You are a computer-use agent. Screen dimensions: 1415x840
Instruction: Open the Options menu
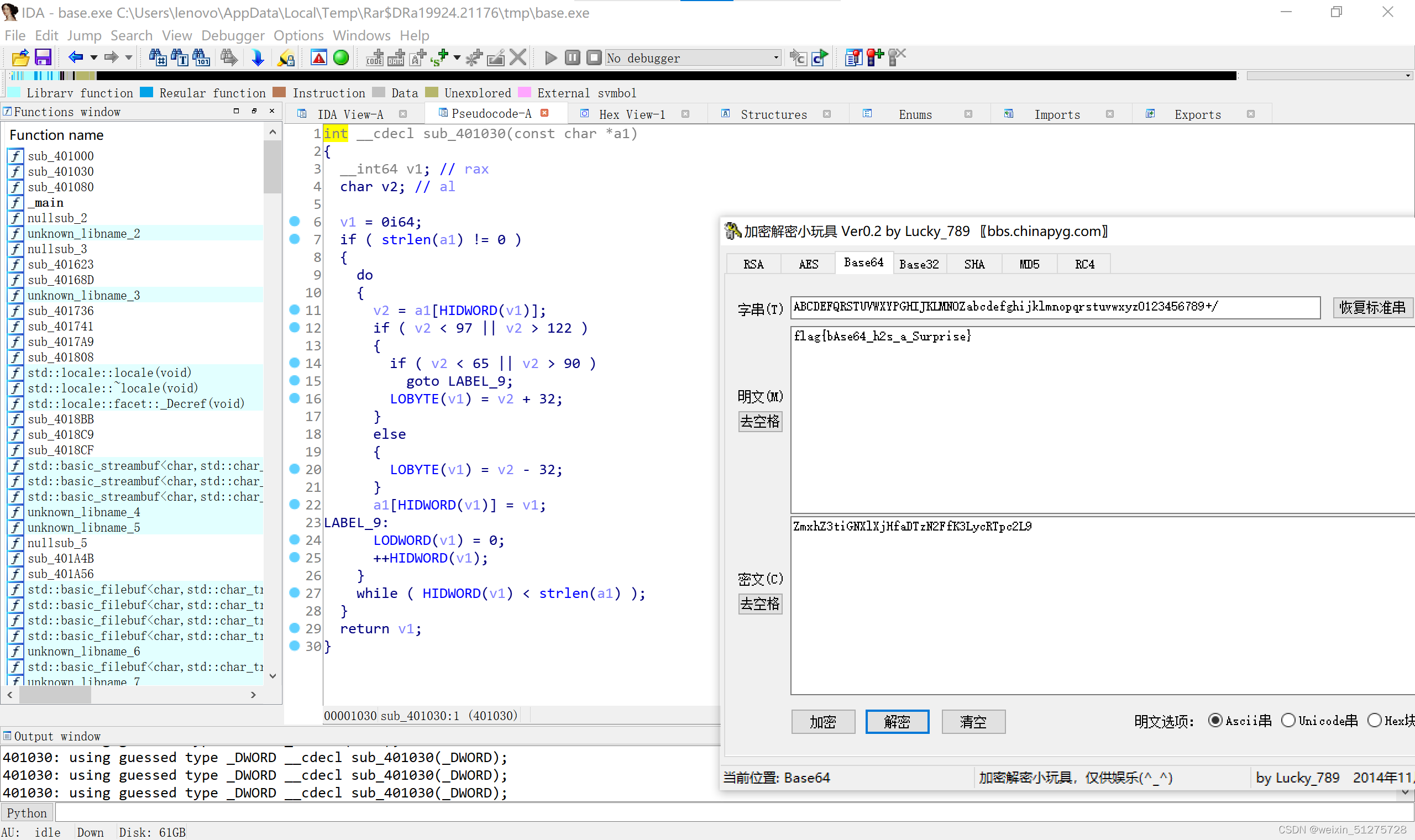(298, 35)
